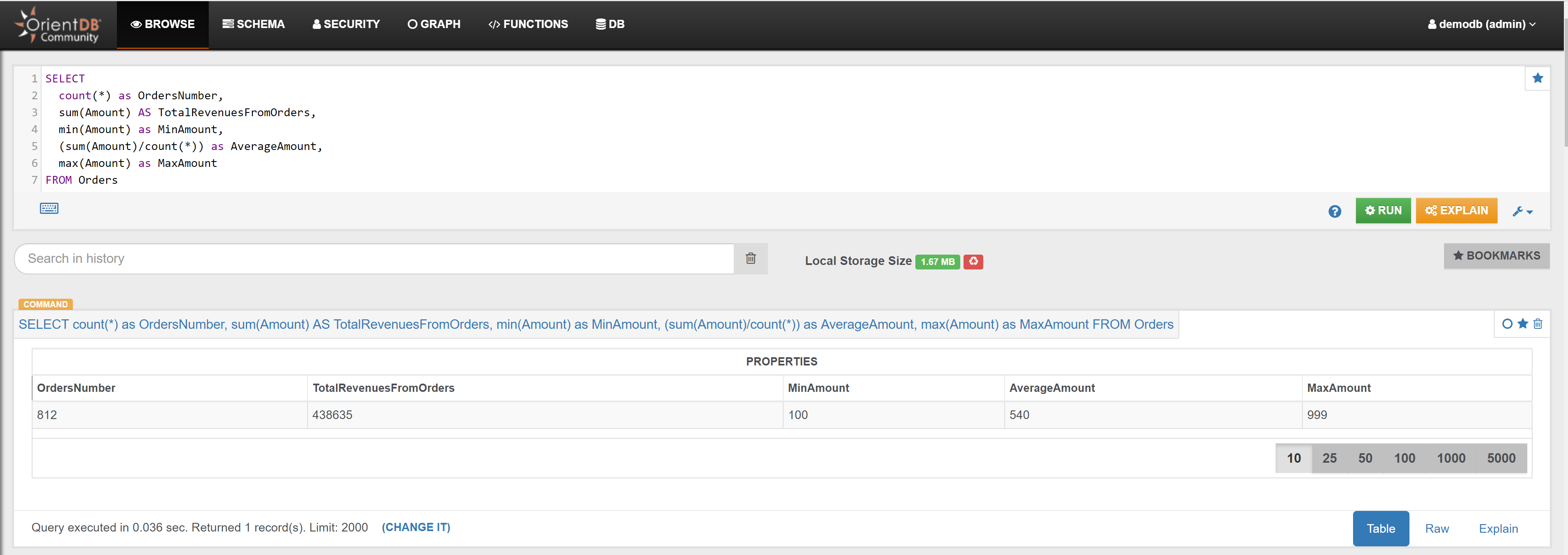Star the executed command in the result row
1568x555 pixels.
(x=1522, y=324)
